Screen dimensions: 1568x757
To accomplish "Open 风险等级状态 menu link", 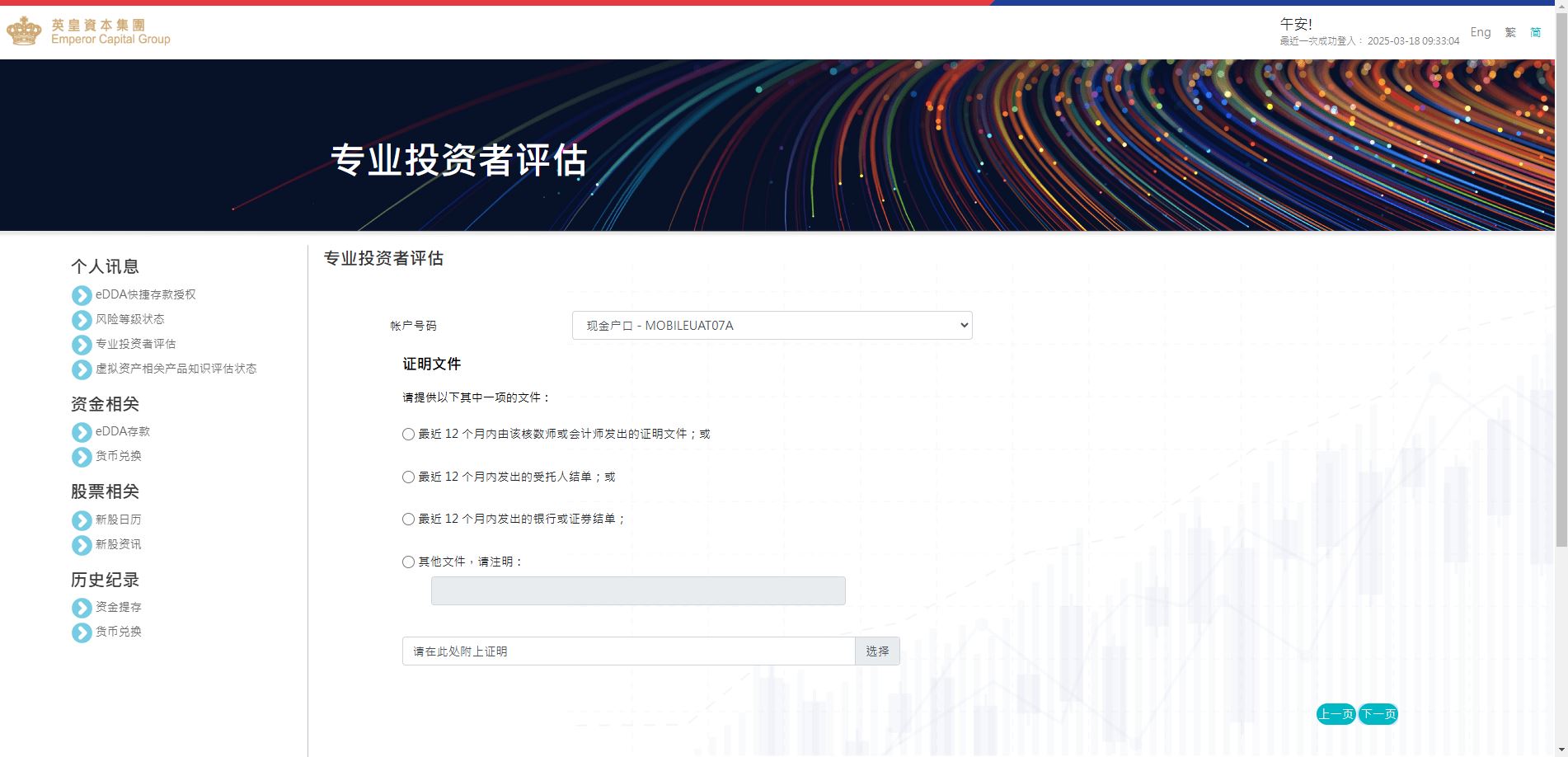I will (x=130, y=319).
